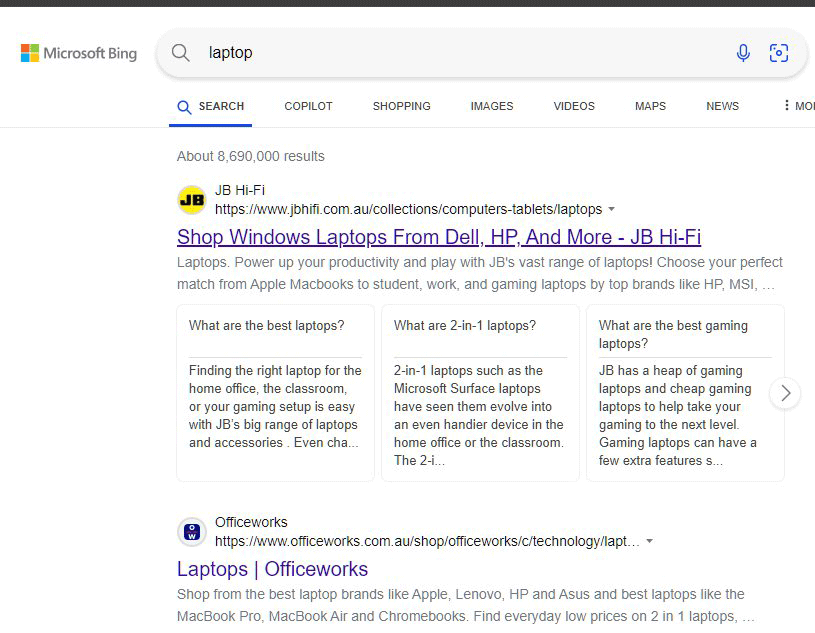815x633 pixels.
Task: Click the Officeworks site name text
Action: tap(251, 522)
